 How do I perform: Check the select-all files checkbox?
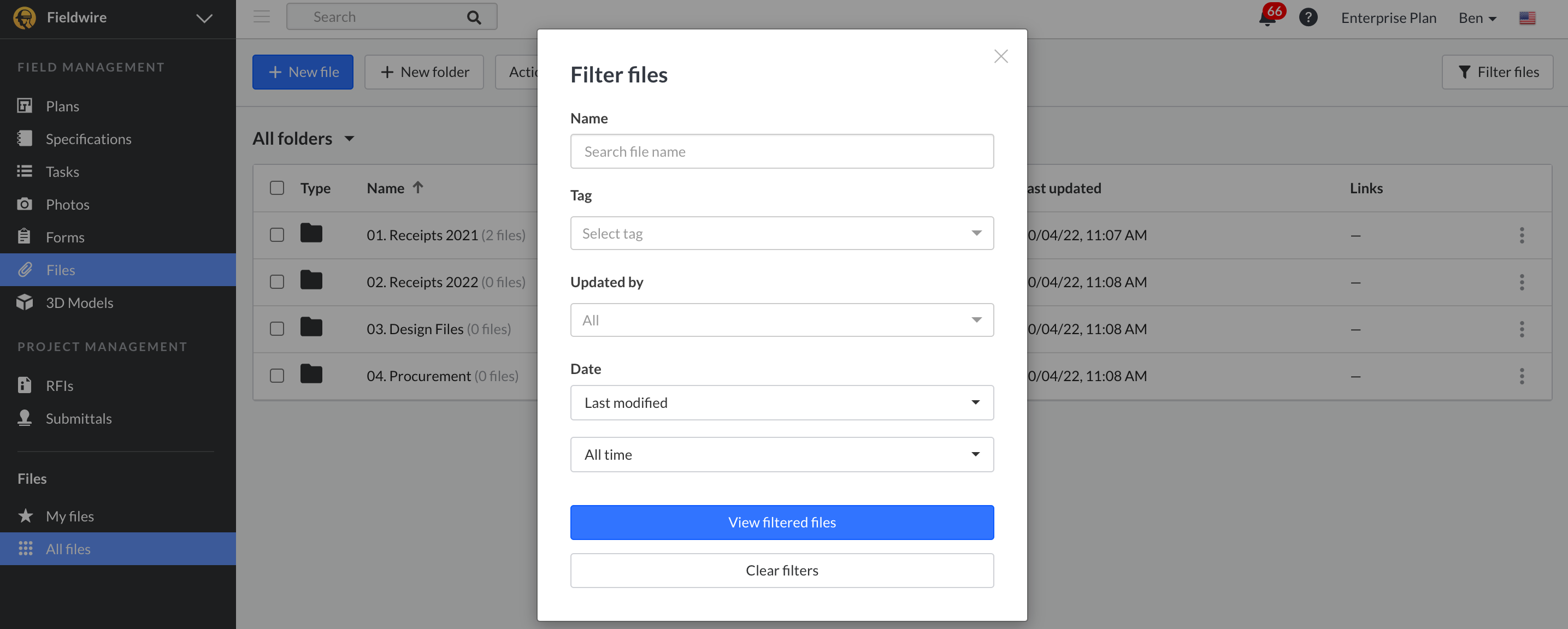[277, 188]
